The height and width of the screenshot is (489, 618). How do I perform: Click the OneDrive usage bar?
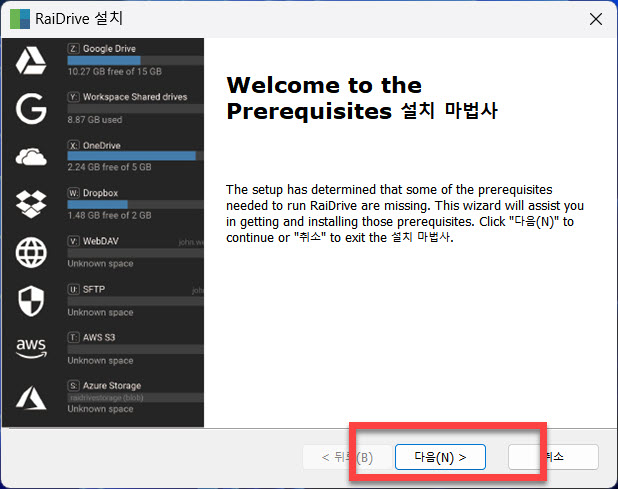[x=136, y=156]
